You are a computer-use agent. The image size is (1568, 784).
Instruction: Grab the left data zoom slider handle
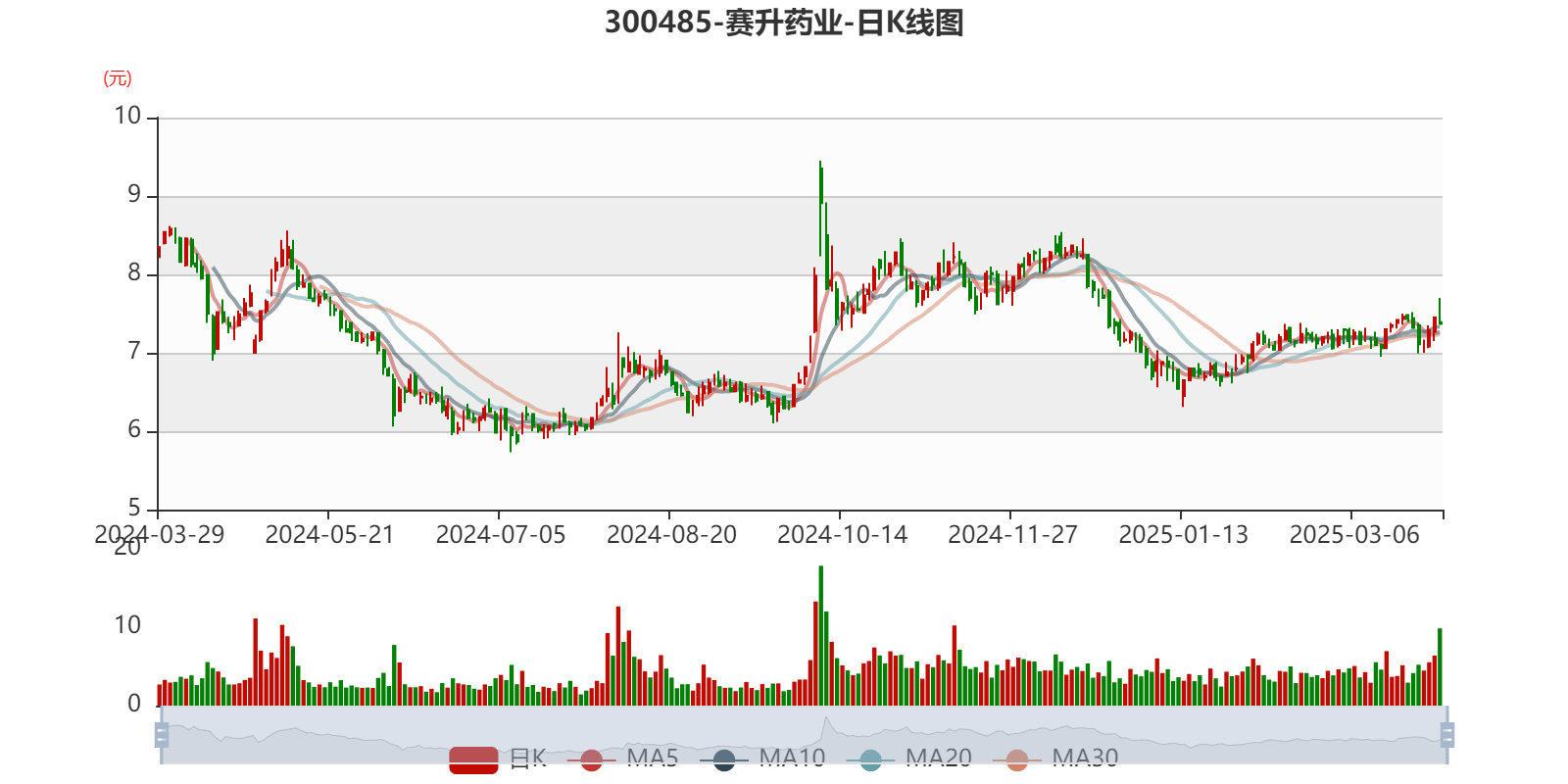[162, 735]
